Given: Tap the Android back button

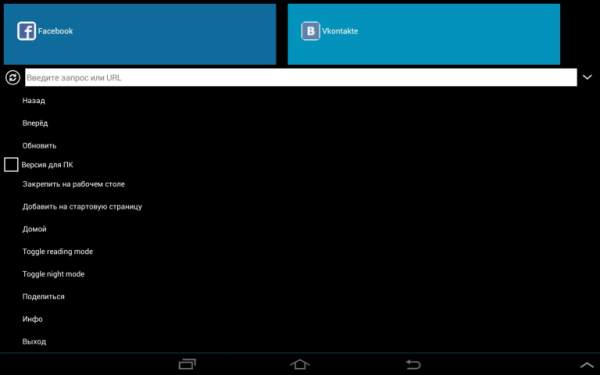Looking at the screenshot, I should (413, 364).
